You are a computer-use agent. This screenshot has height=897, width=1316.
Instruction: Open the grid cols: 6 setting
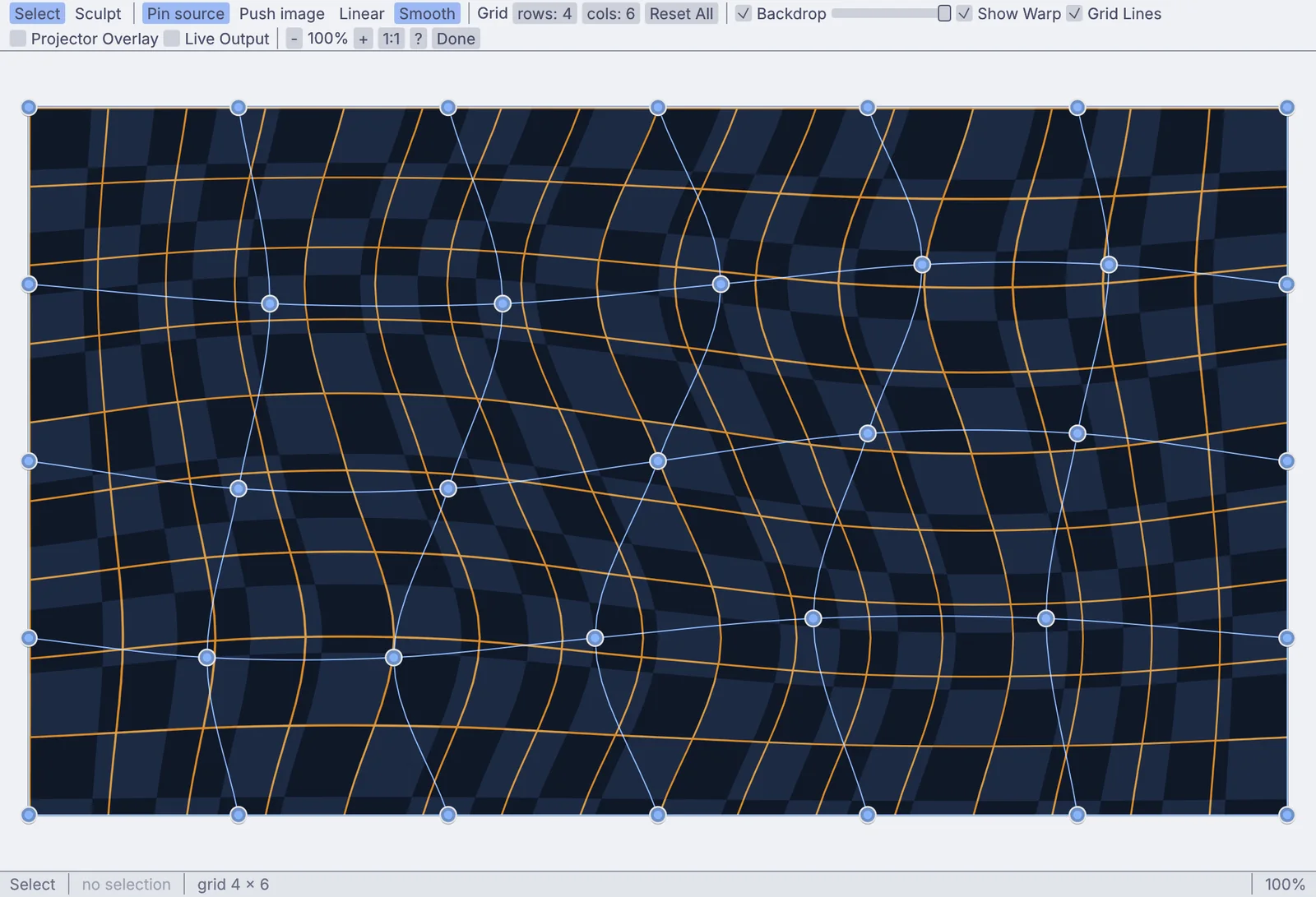click(611, 14)
